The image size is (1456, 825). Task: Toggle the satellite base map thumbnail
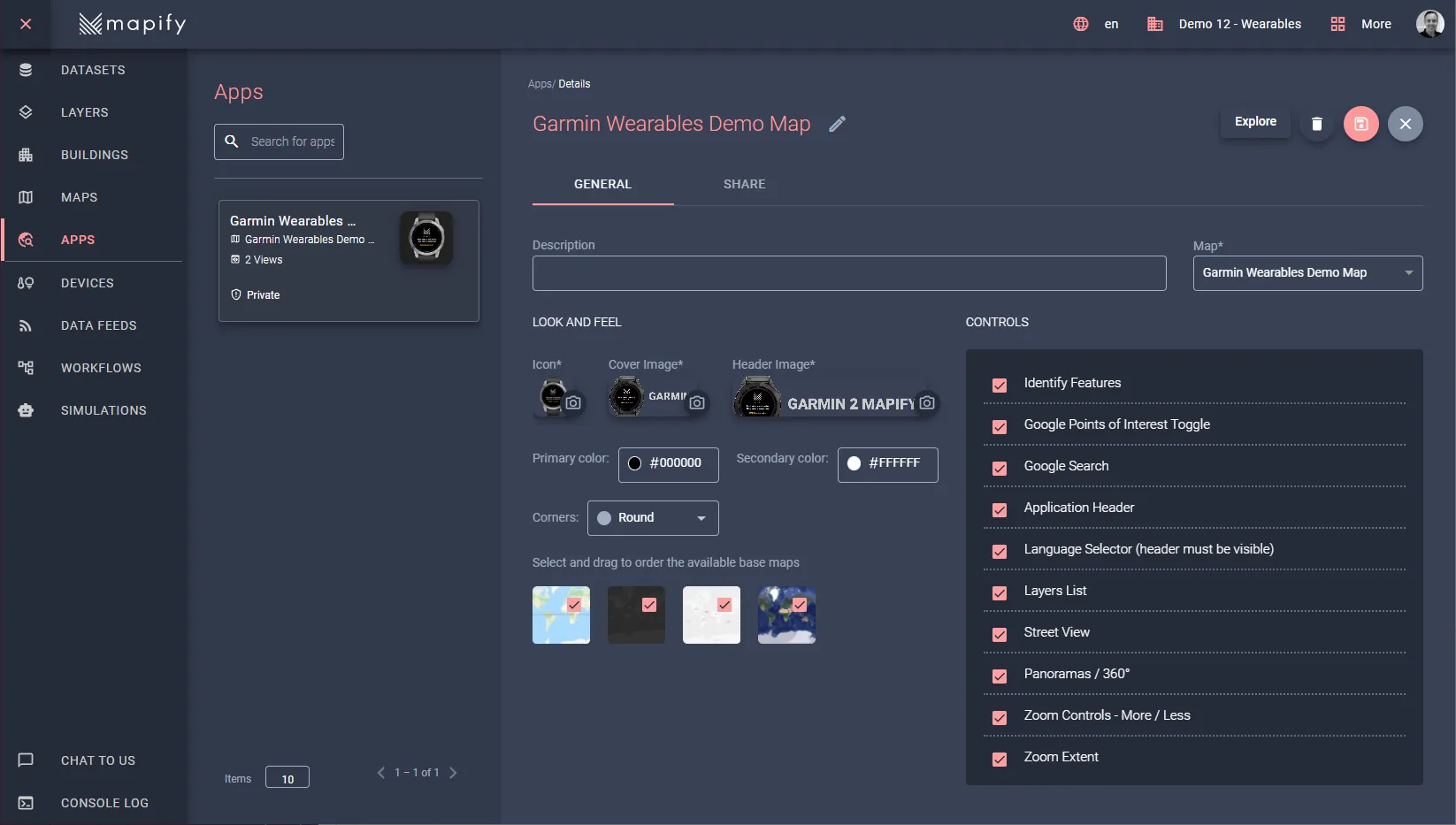(786, 615)
